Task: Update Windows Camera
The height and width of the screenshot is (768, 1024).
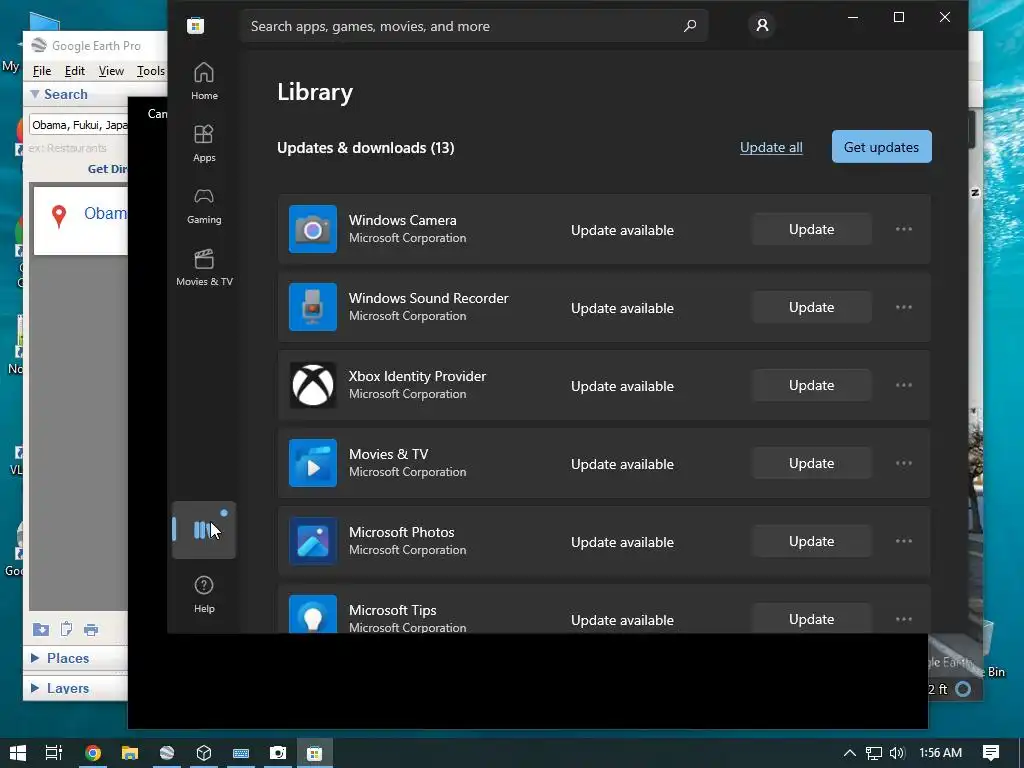Action: pos(811,229)
